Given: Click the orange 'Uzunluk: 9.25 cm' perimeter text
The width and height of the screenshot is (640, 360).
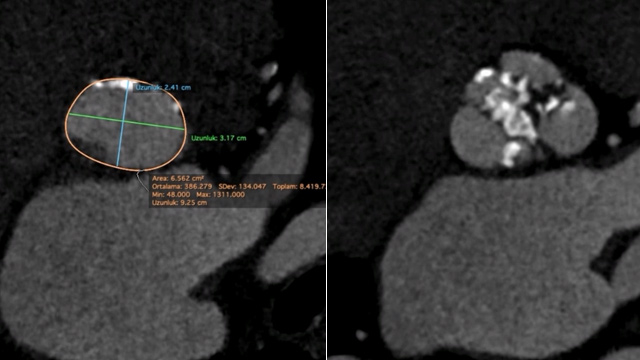Looking at the screenshot, I should coord(179,202).
